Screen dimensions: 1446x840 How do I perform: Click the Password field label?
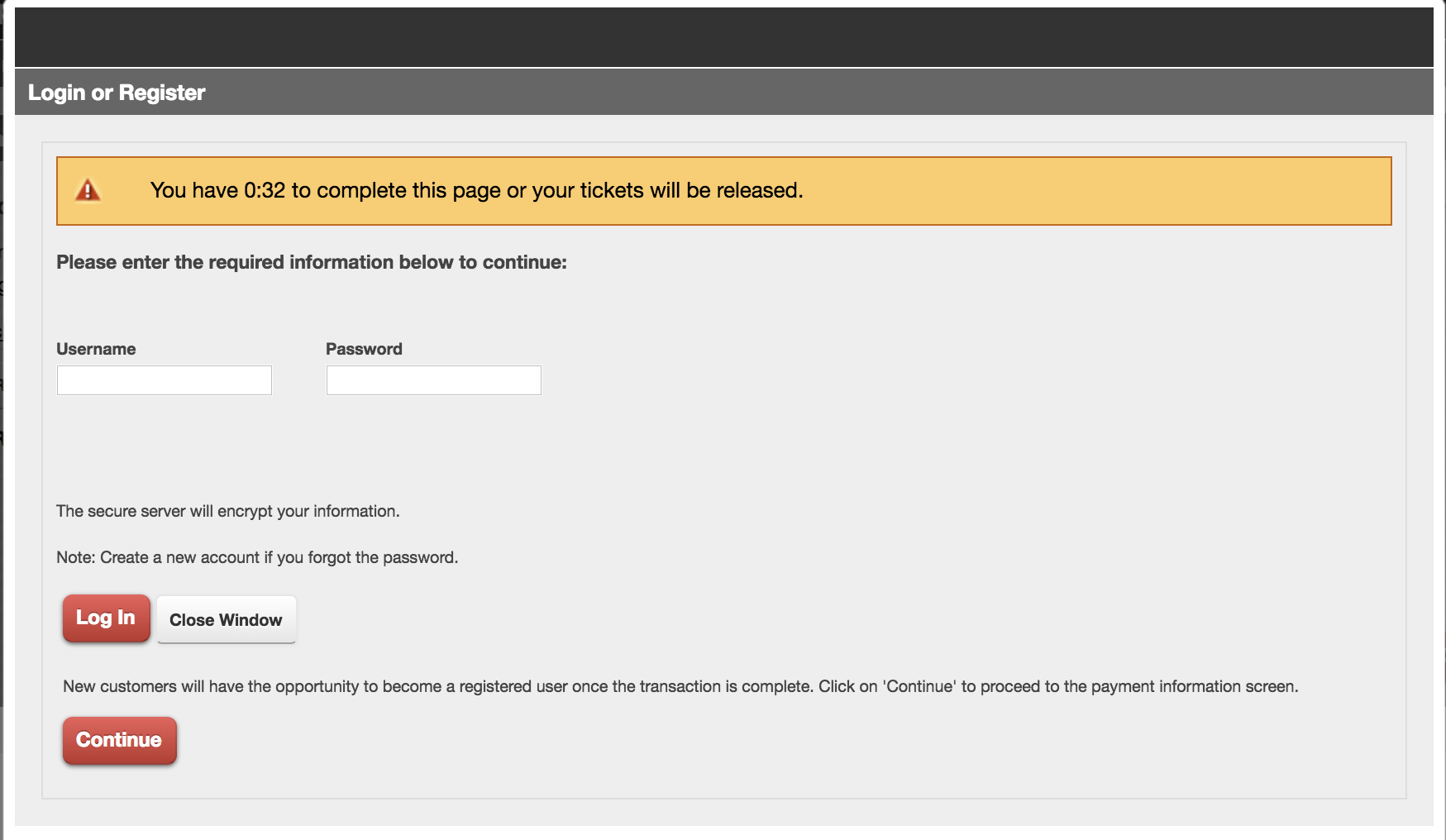(364, 349)
